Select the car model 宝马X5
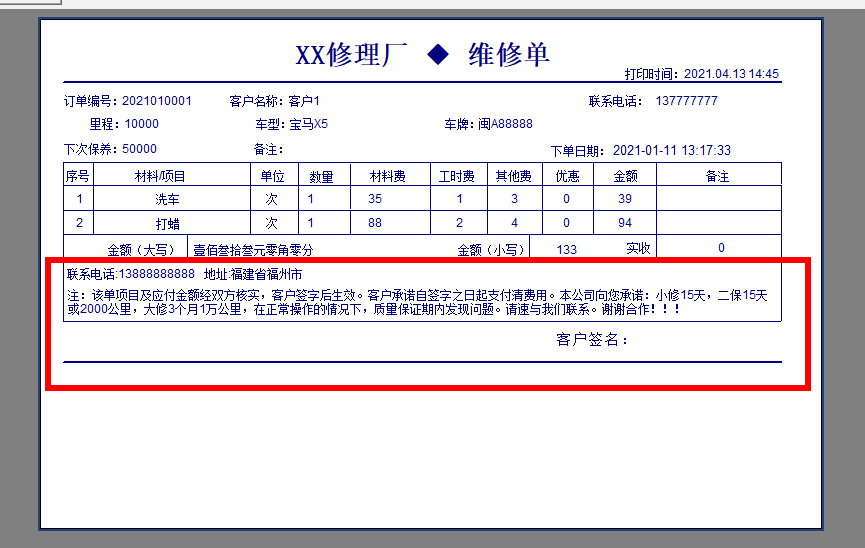This screenshot has height=548, width=865. (308, 124)
